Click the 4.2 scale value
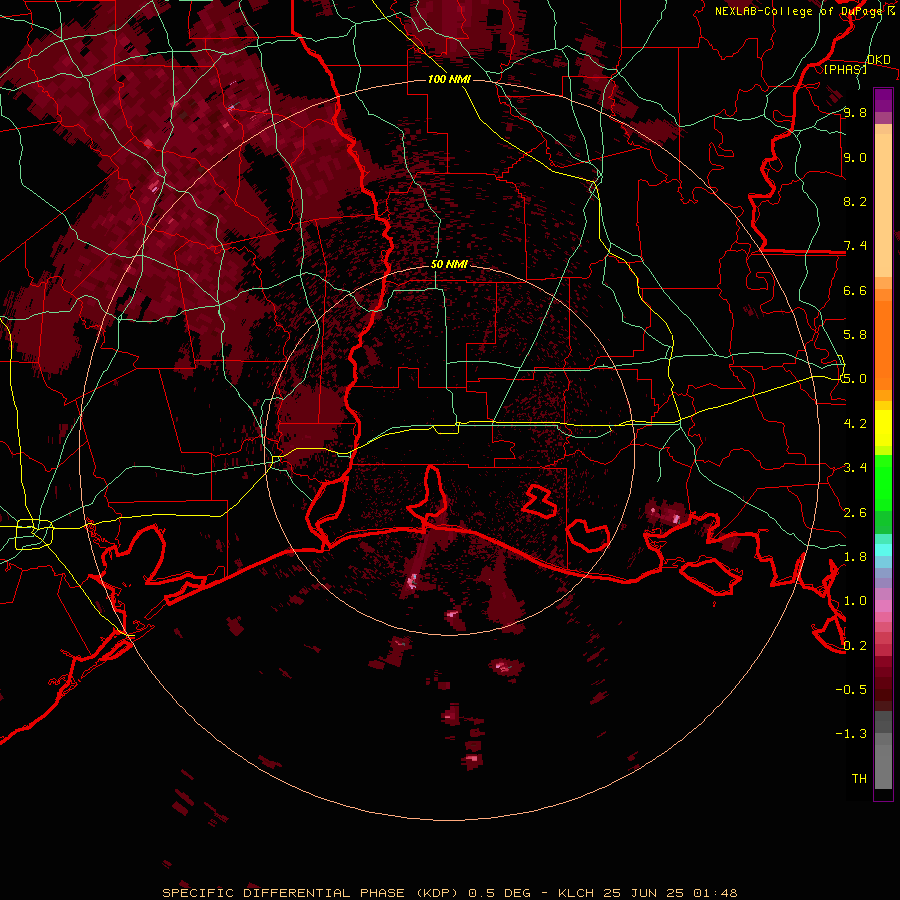Screen dimensions: 900x900 pyautogui.click(x=855, y=424)
